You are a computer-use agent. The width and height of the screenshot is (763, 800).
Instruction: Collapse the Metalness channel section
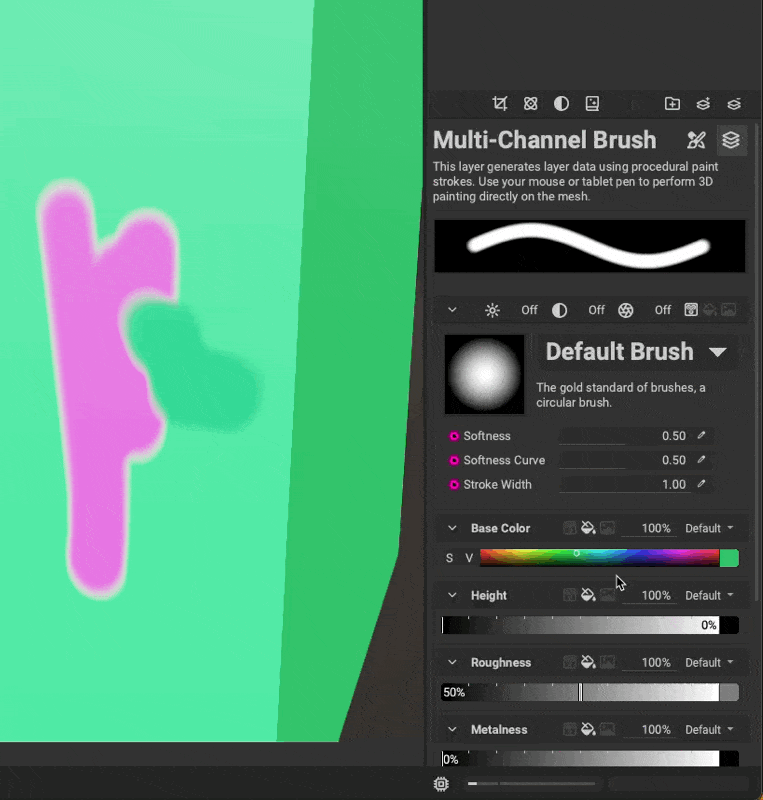(x=452, y=729)
